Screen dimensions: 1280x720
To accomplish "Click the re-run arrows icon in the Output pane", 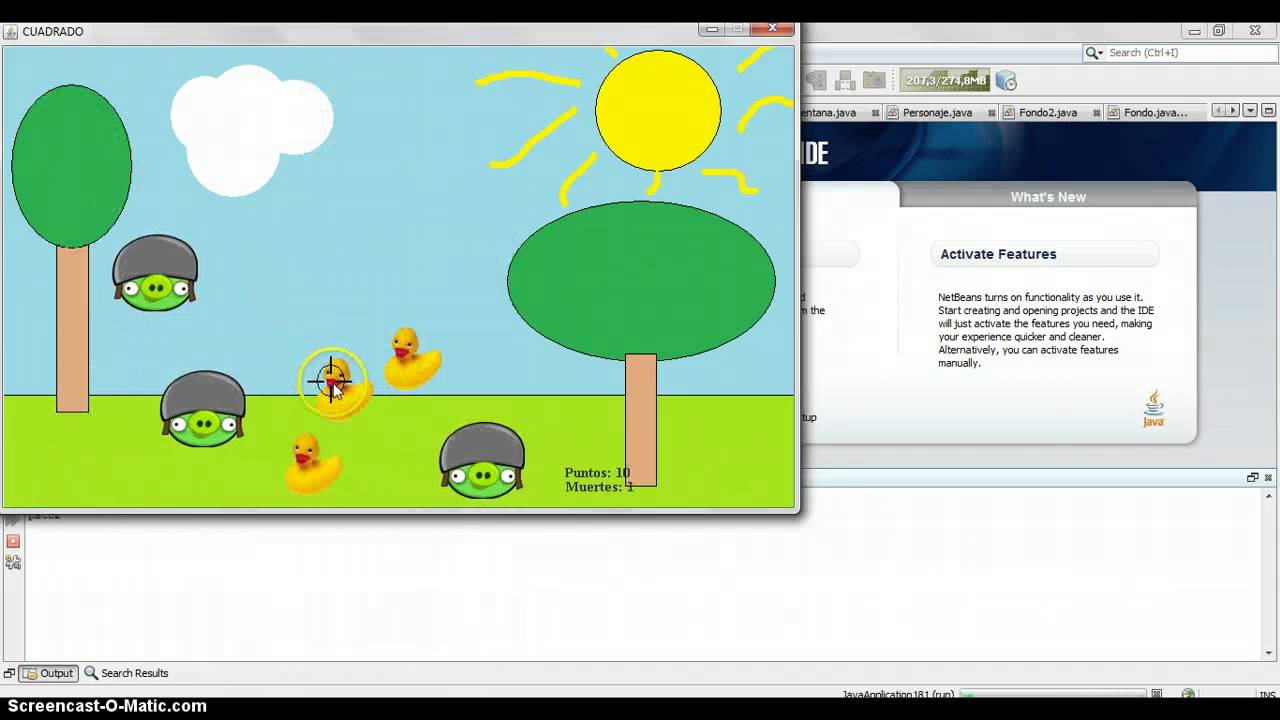I will (13, 520).
